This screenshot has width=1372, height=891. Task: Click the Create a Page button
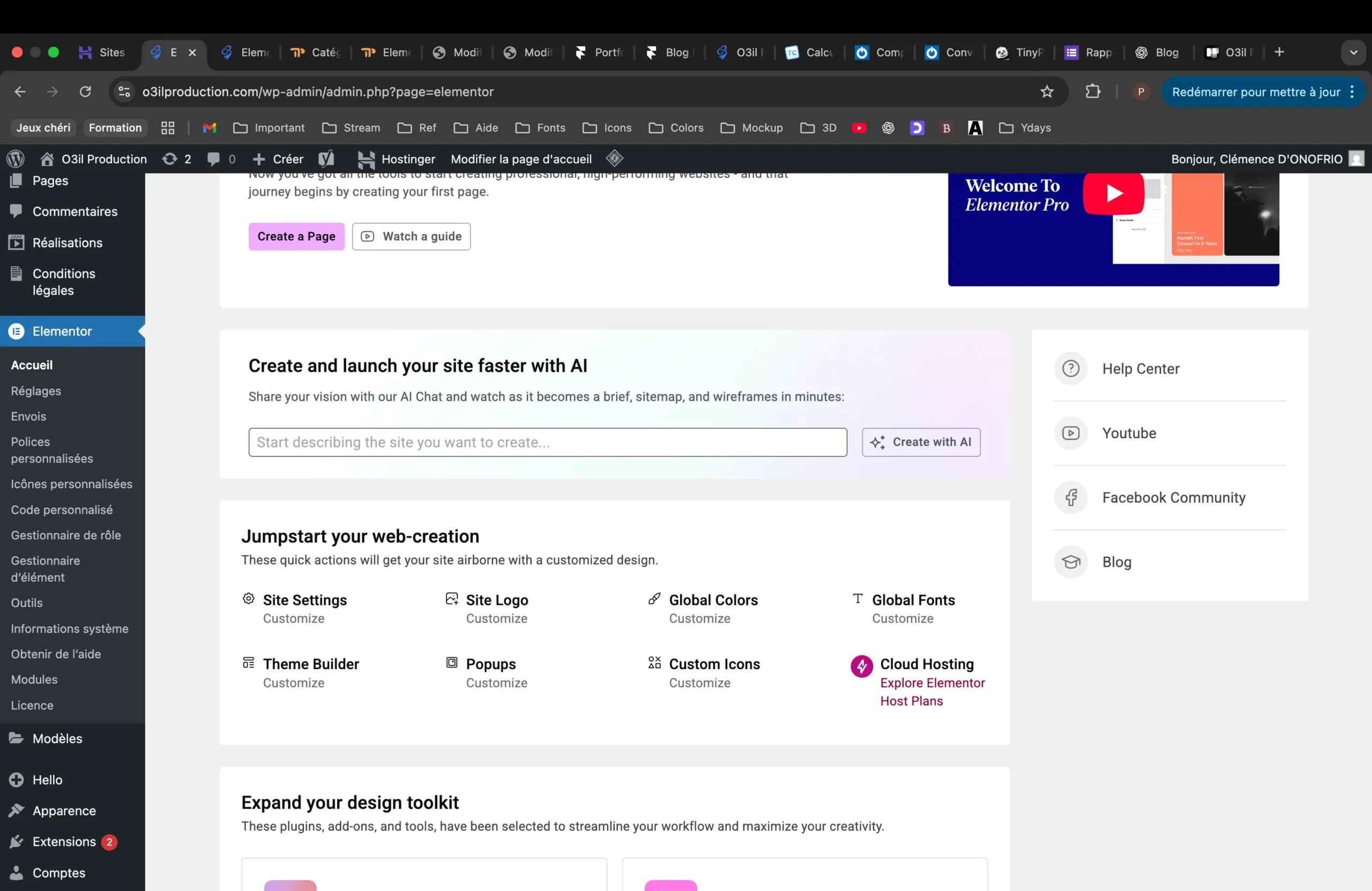click(296, 236)
